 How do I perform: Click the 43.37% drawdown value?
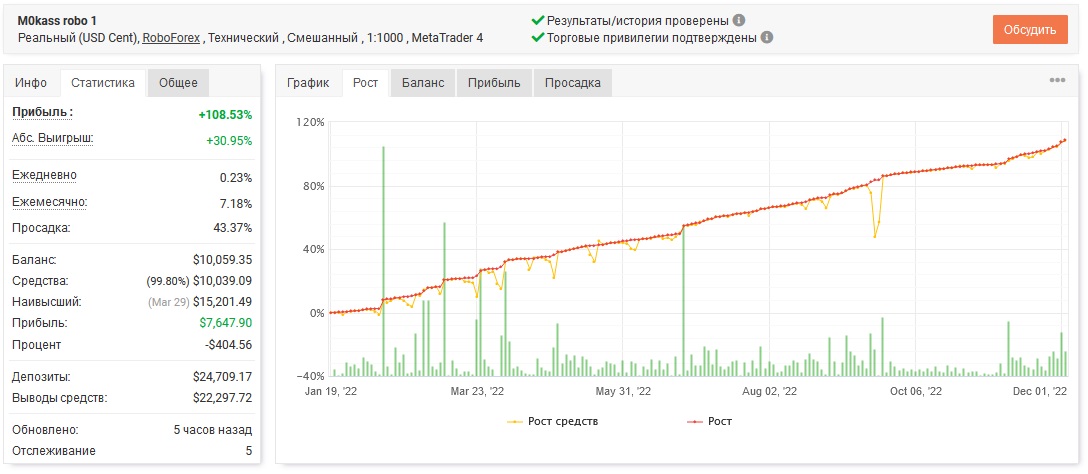click(232, 228)
